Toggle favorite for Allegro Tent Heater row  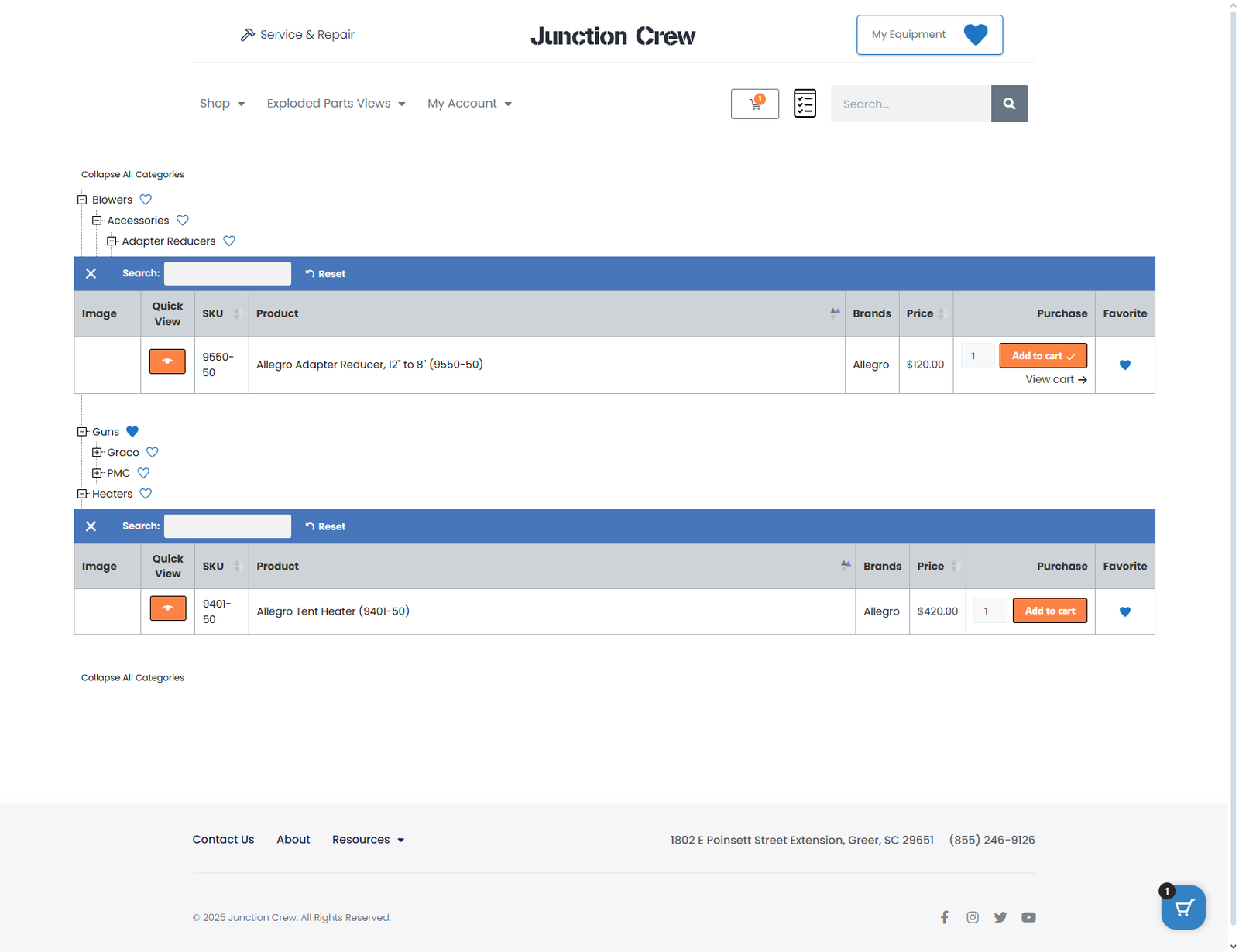click(1124, 611)
